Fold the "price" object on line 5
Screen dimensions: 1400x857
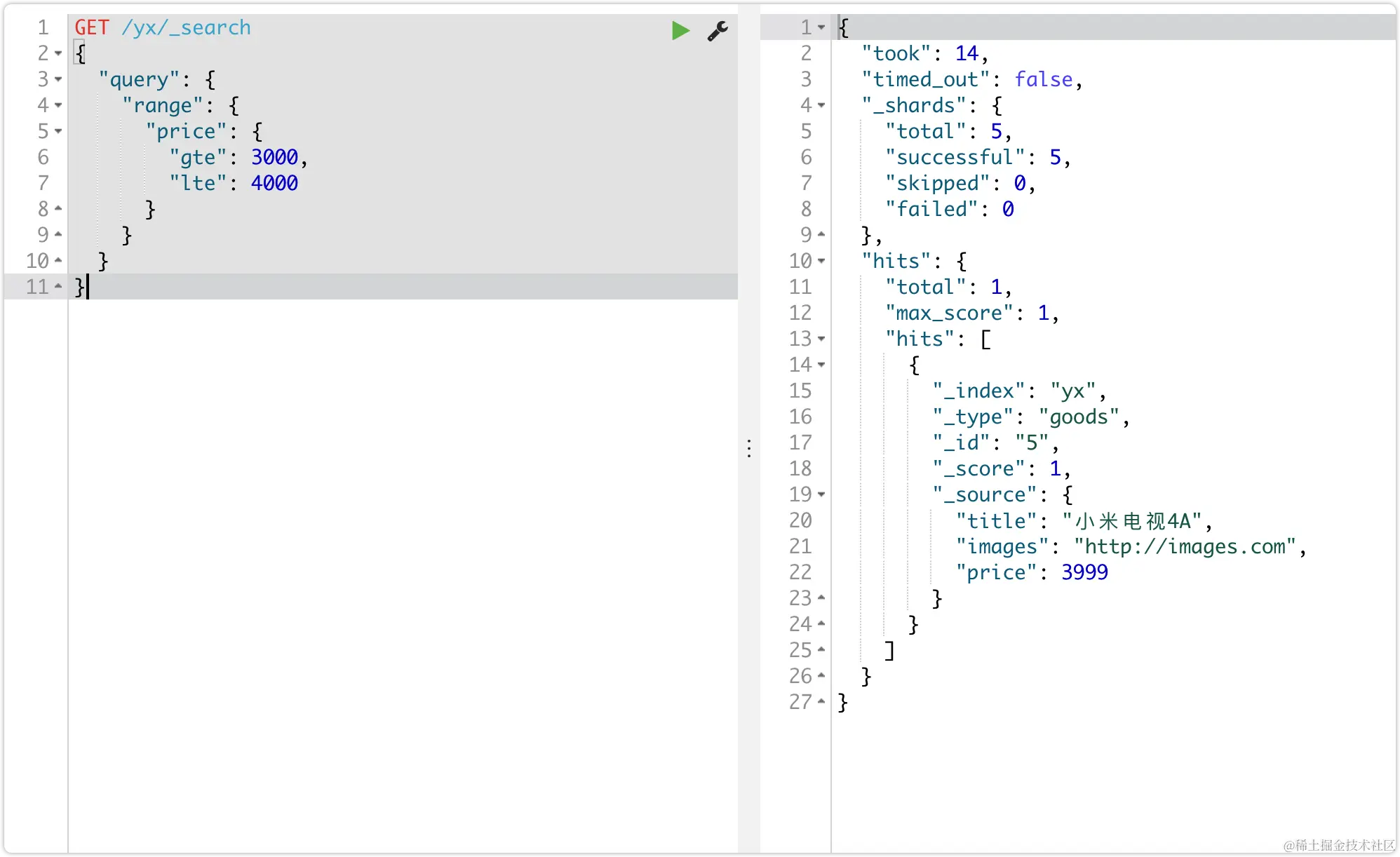(x=58, y=131)
